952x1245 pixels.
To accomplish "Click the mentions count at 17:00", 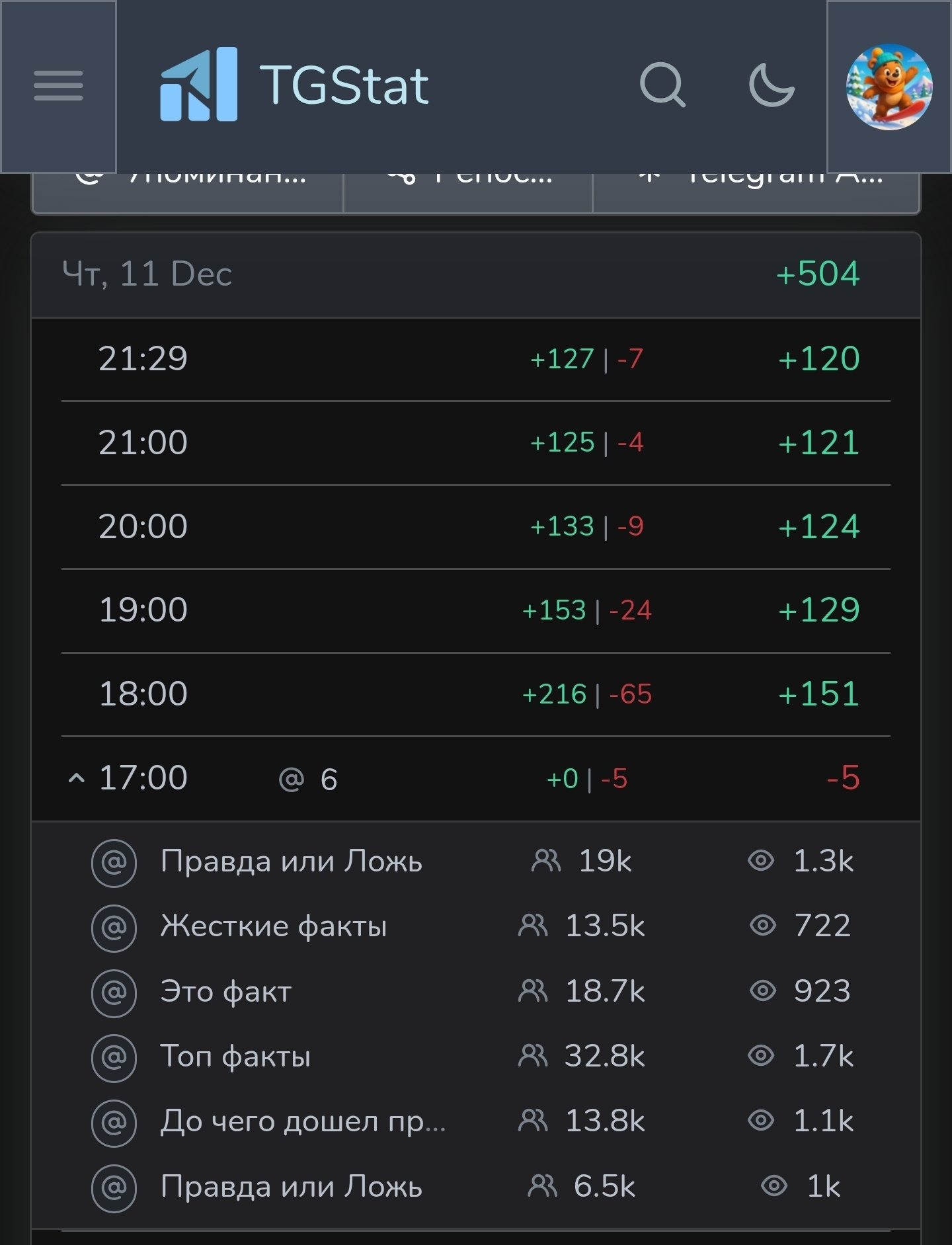I will [x=309, y=780].
